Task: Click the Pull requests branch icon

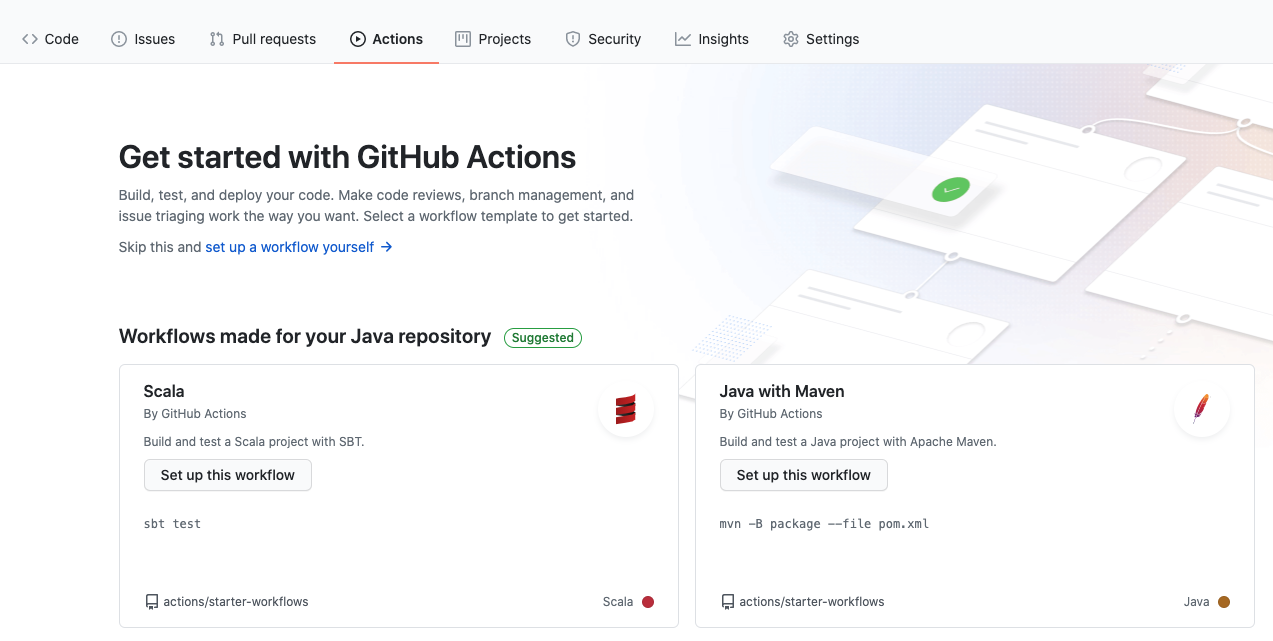Action: [215, 39]
